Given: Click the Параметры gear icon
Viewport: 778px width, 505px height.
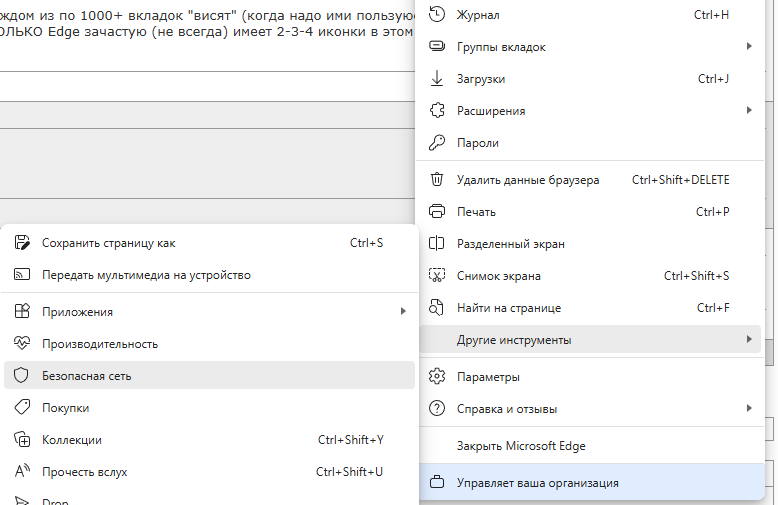Looking at the screenshot, I should (436, 377).
